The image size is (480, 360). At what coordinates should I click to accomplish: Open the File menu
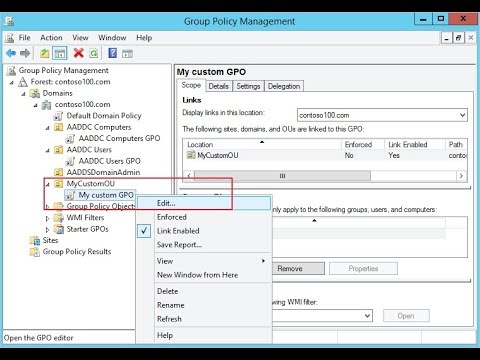click(24, 38)
